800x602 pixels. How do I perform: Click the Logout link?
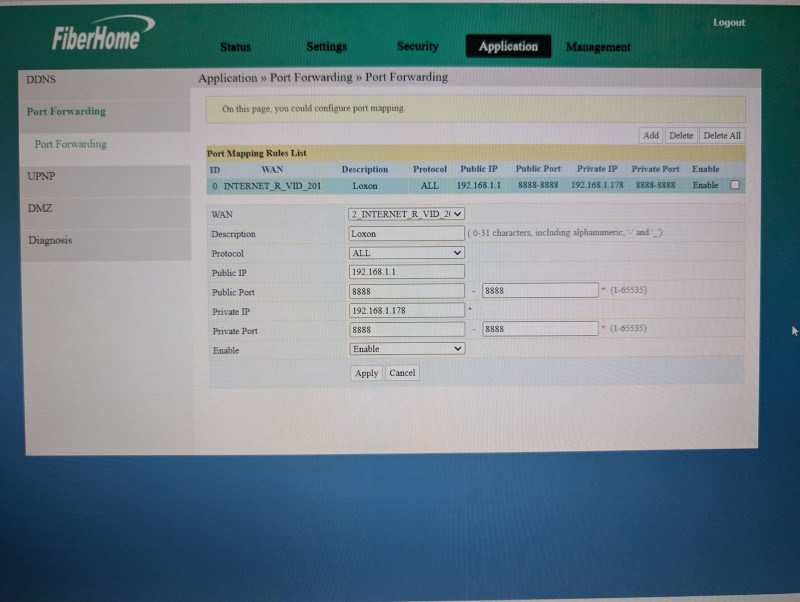(x=729, y=22)
